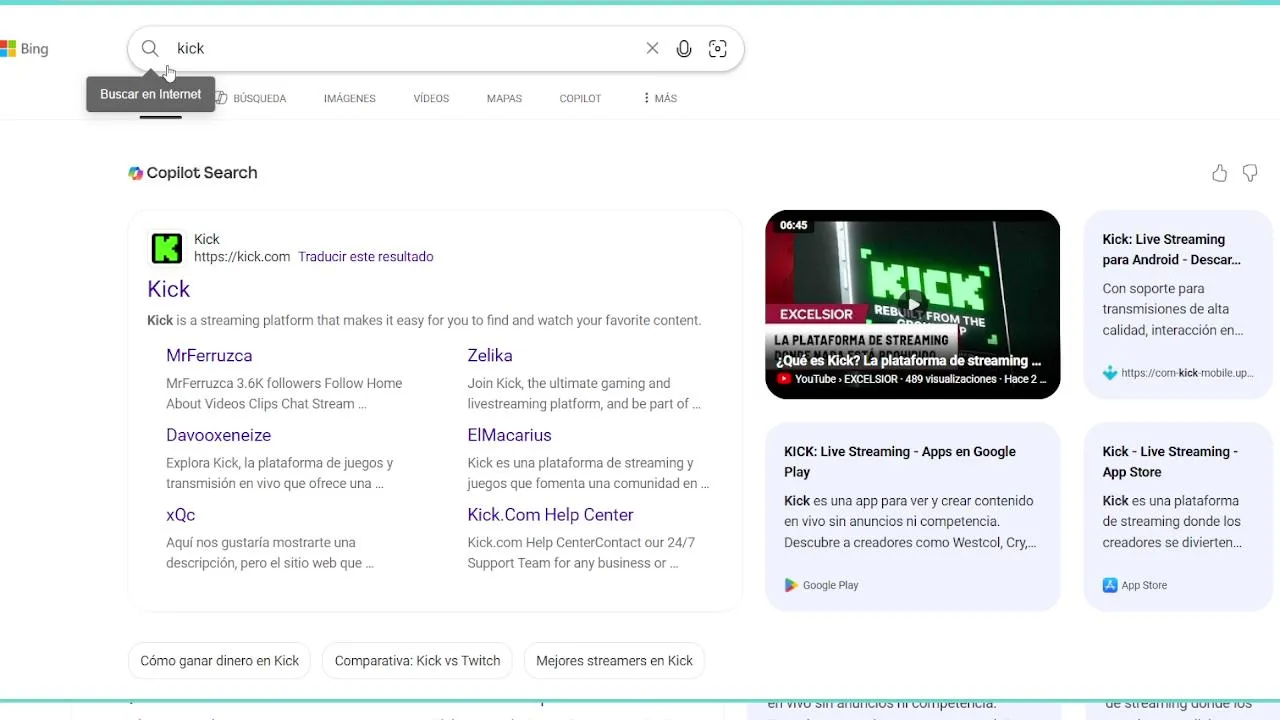Click the App Store source icon
1280x720 pixels.
(1109, 585)
